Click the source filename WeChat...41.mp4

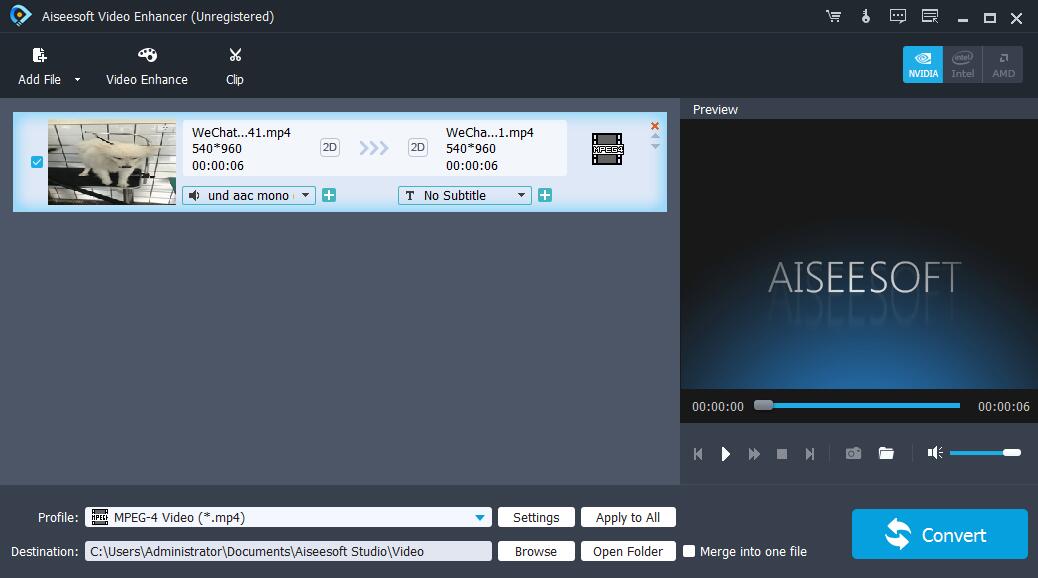241,132
